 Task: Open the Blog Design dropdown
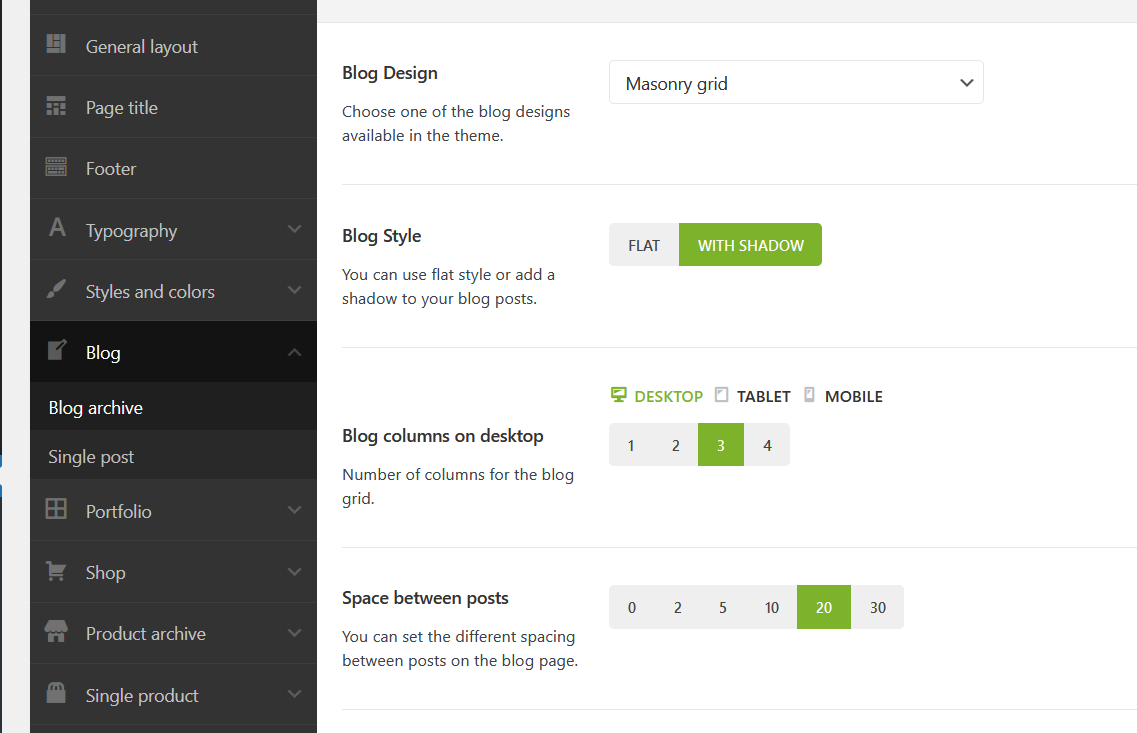[796, 83]
